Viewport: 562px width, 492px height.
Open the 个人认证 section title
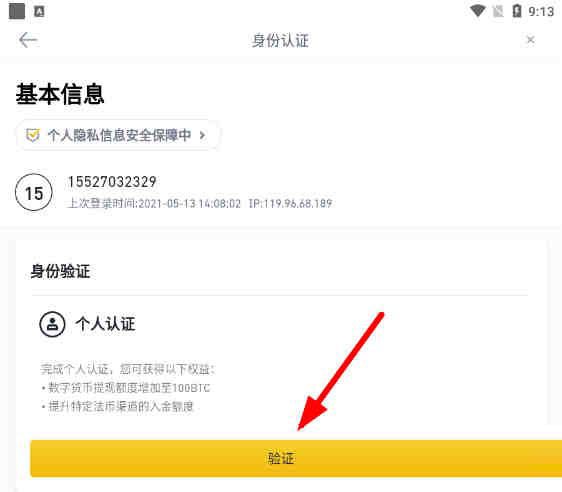coord(105,324)
